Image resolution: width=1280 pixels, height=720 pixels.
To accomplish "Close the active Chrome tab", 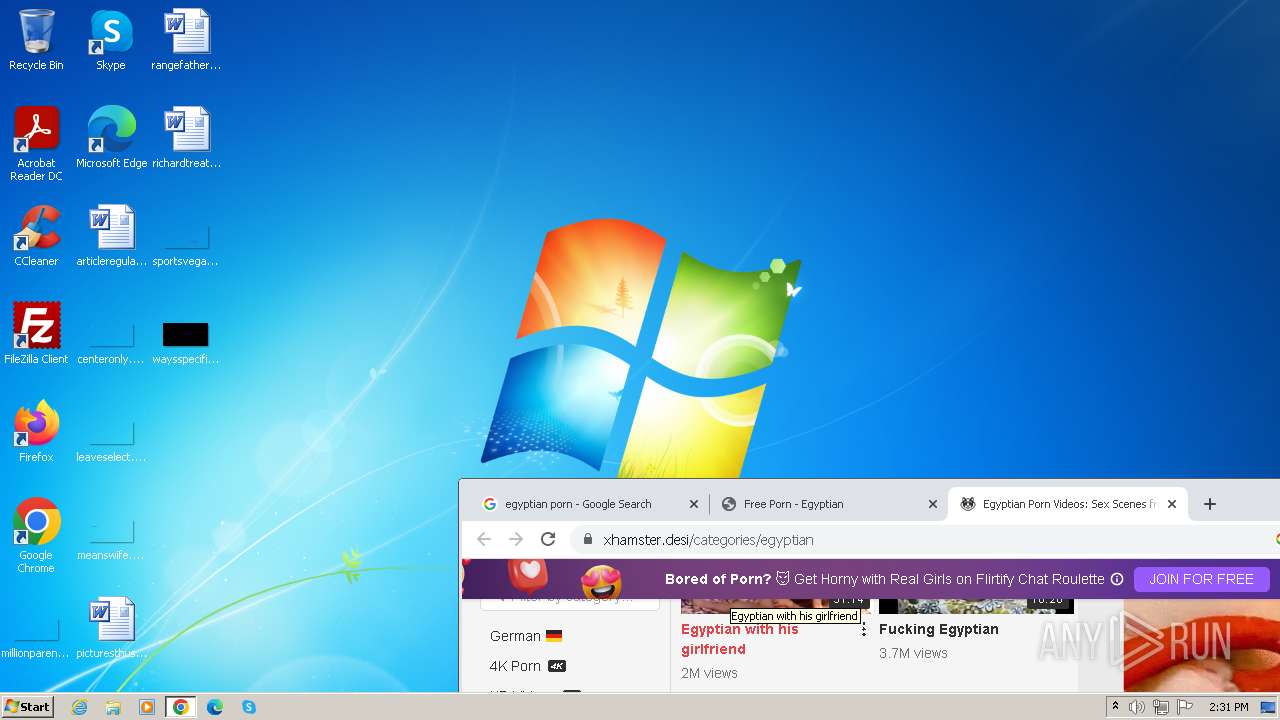I will pyautogui.click(x=1172, y=504).
